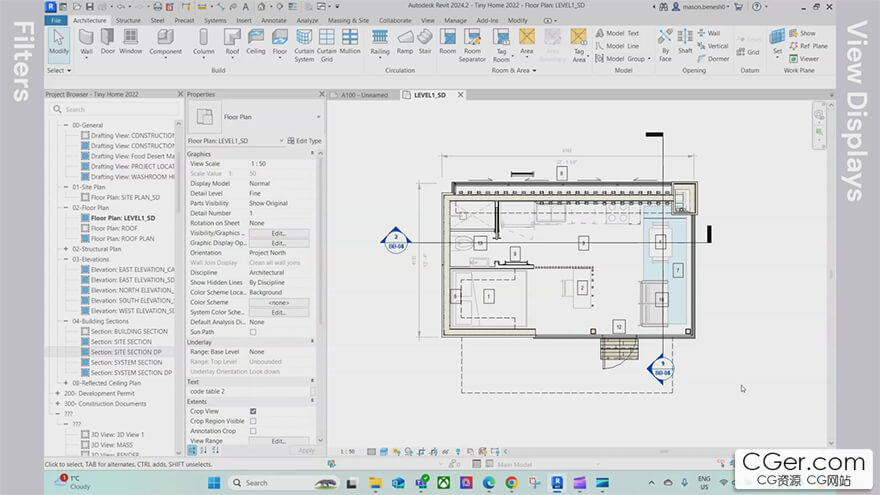Activate the Roof tool
The image size is (880, 495).
pyautogui.click(x=232, y=42)
